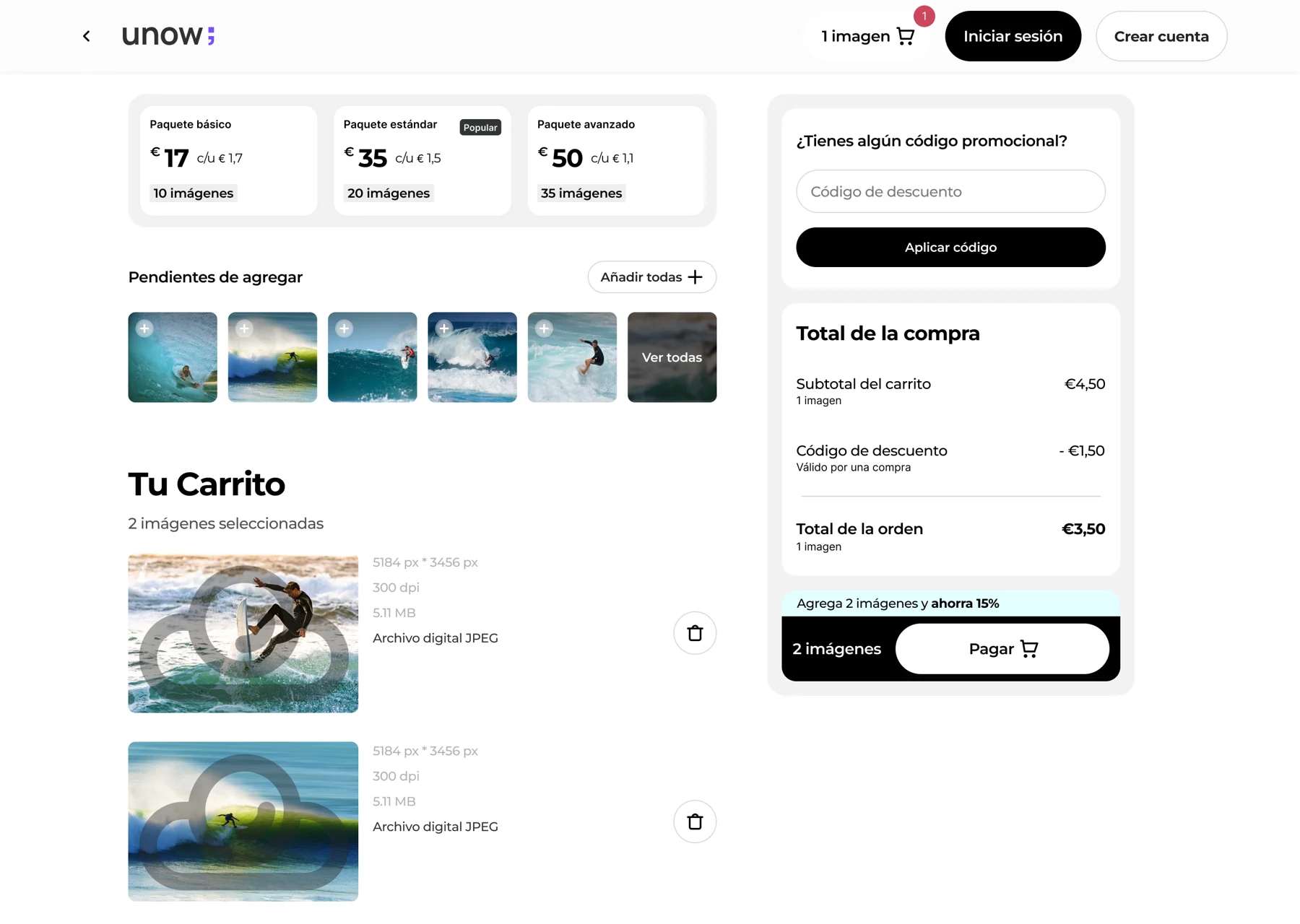Click Iniciar sesión
1300x924 pixels.
coord(1013,36)
